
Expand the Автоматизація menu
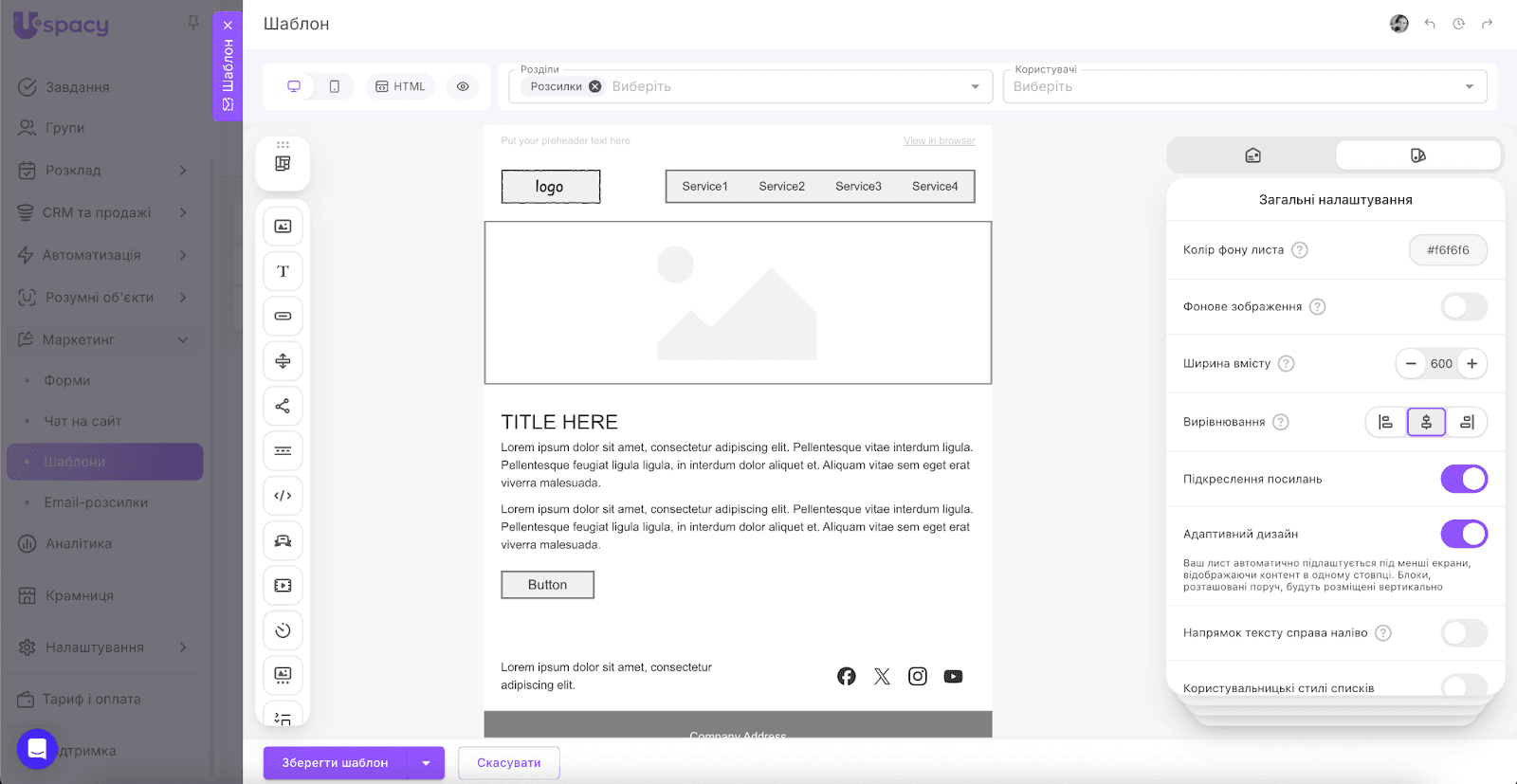click(183, 255)
